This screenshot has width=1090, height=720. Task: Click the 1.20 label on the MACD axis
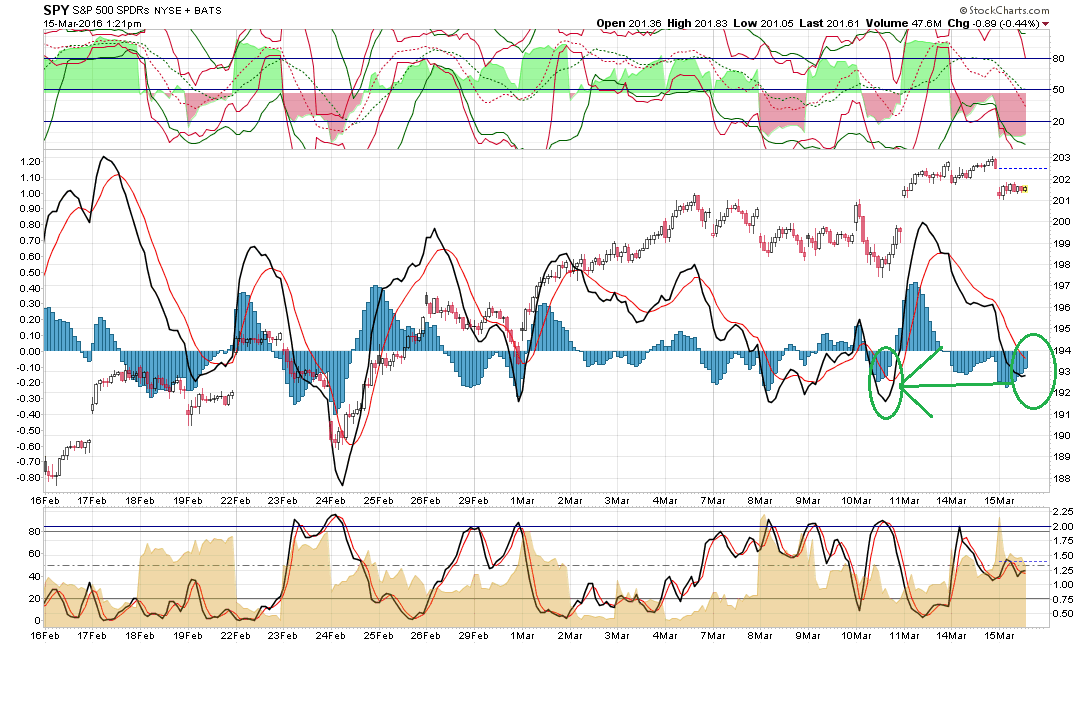tap(30, 161)
